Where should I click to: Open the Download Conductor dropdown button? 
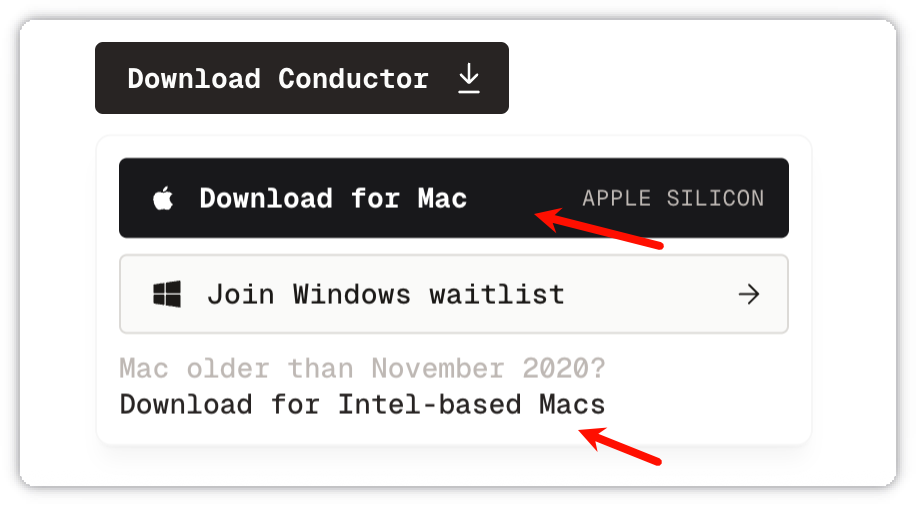tap(301, 78)
